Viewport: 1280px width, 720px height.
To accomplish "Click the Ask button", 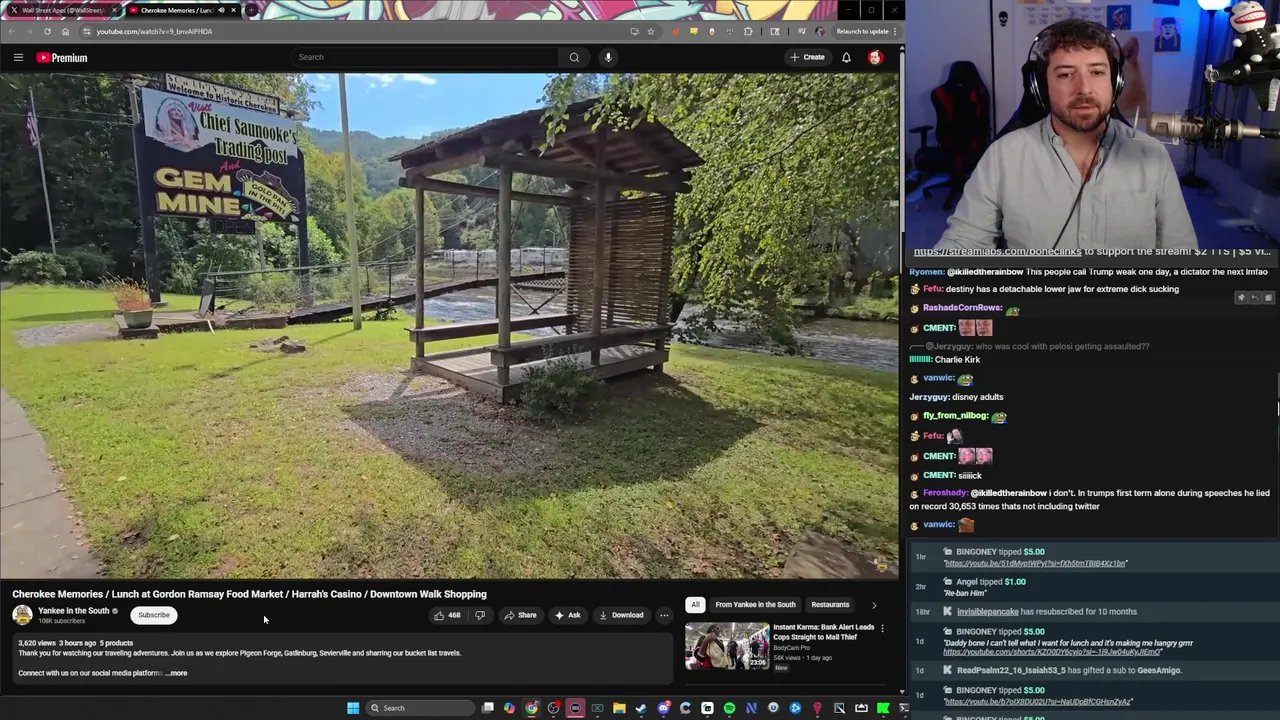I will (568, 615).
